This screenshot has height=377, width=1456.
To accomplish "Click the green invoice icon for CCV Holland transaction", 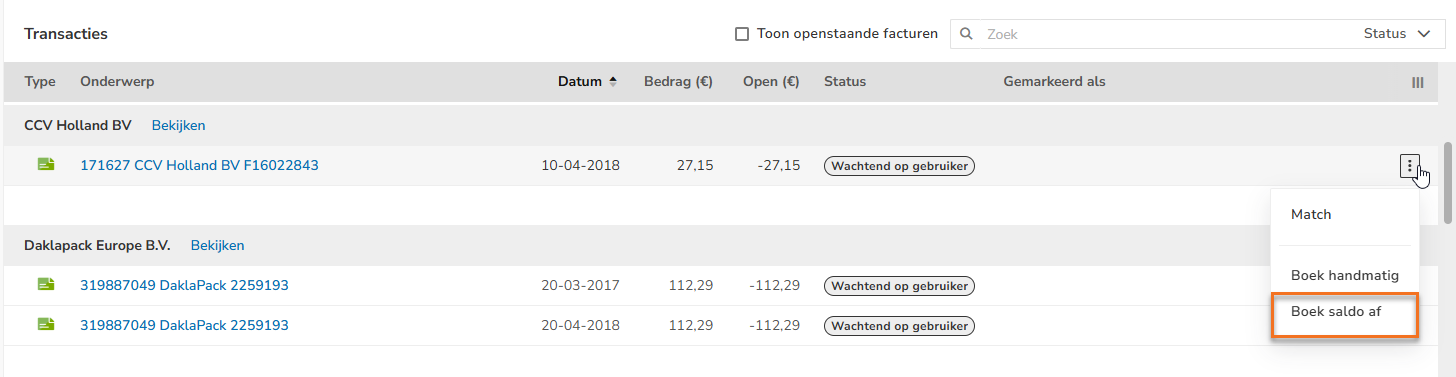I will (46, 165).
